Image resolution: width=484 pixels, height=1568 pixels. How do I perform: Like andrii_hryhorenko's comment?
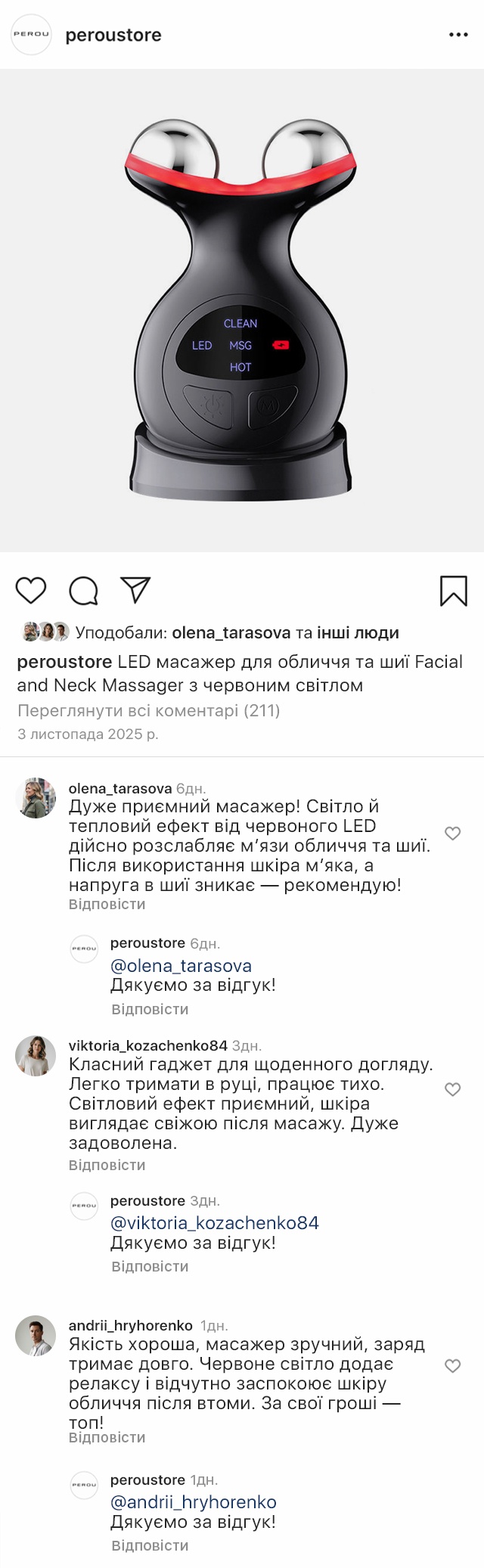point(452,1365)
